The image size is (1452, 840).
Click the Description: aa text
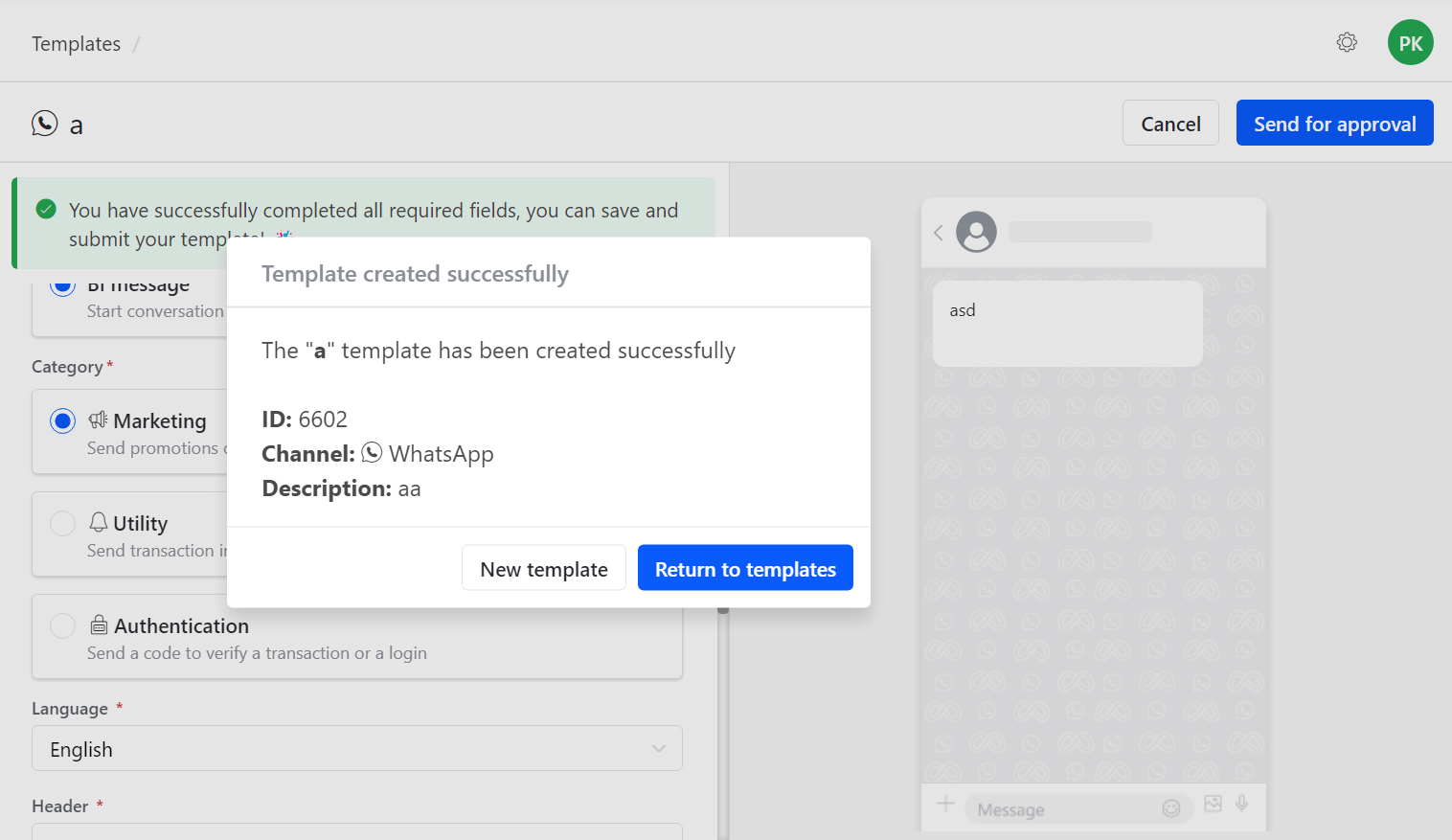[341, 488]
